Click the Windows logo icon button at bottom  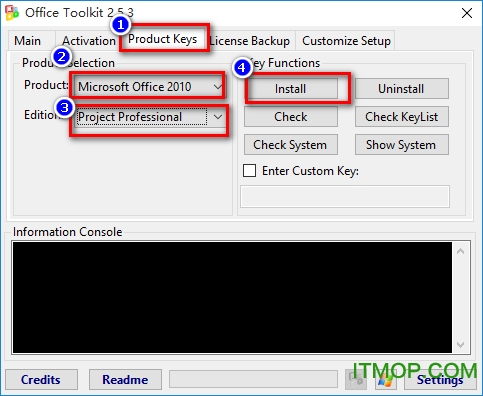point(386,379)
